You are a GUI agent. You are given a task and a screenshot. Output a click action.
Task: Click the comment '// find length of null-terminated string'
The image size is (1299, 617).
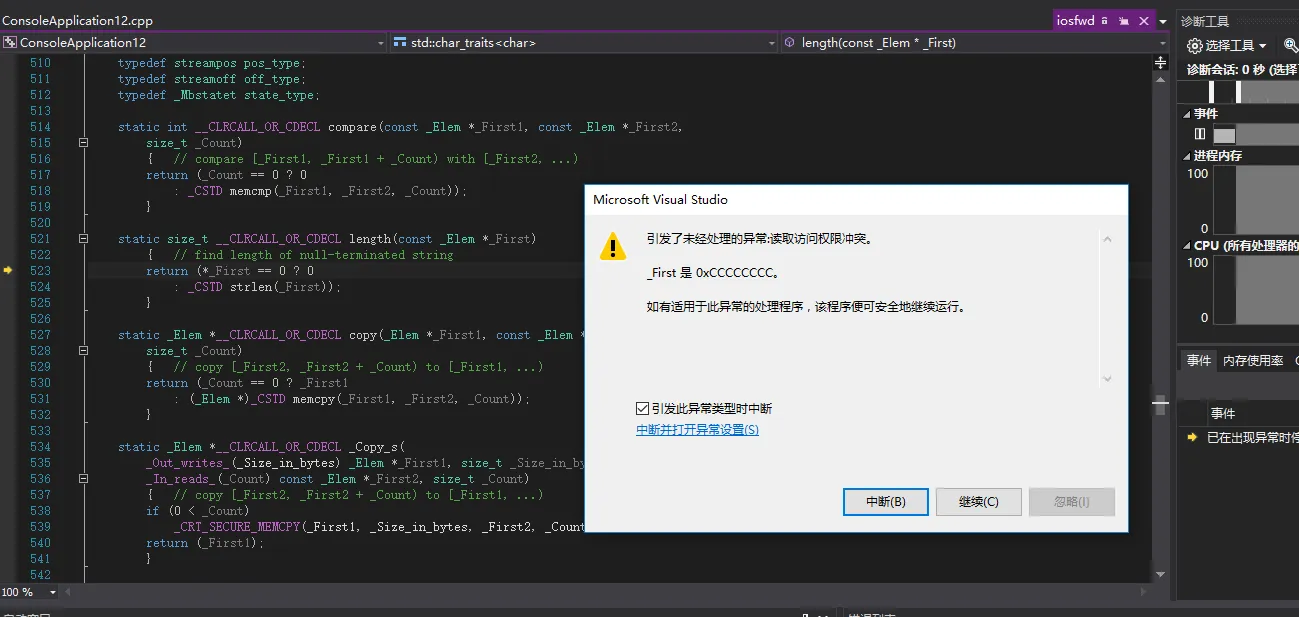pos(314,255)
